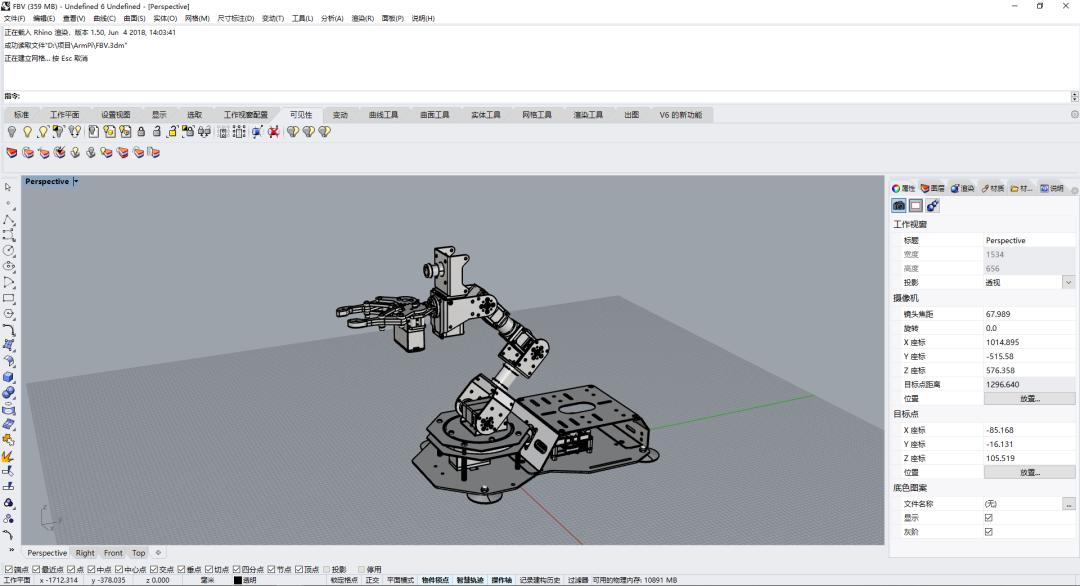This screenshot has height=586, width=1080.
Task: Open the 属性 (Properties) panel camera icon
Action: [898, 205]
